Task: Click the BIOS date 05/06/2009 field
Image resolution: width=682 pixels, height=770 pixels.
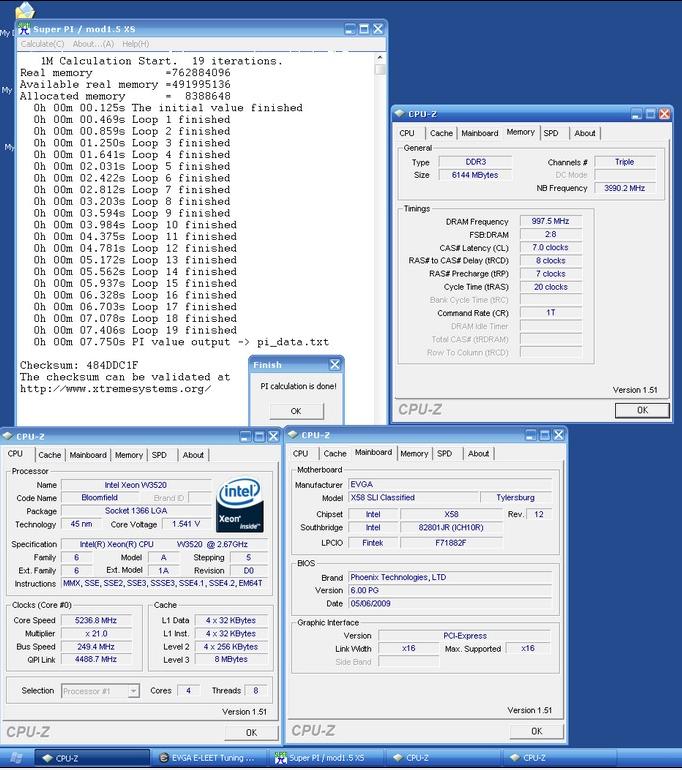Action: (450, 604)
